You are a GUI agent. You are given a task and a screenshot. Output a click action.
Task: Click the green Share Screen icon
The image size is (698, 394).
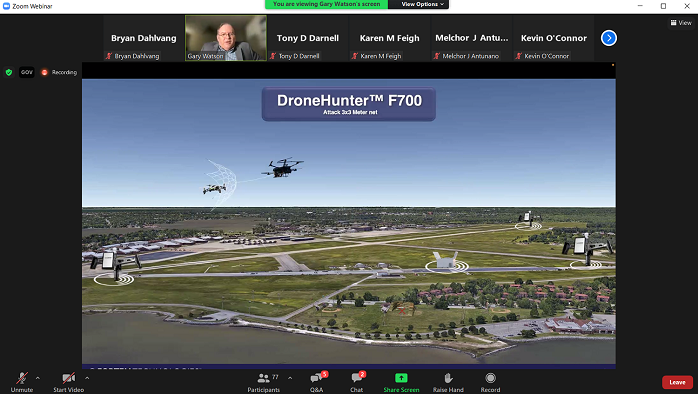(401, 378)
